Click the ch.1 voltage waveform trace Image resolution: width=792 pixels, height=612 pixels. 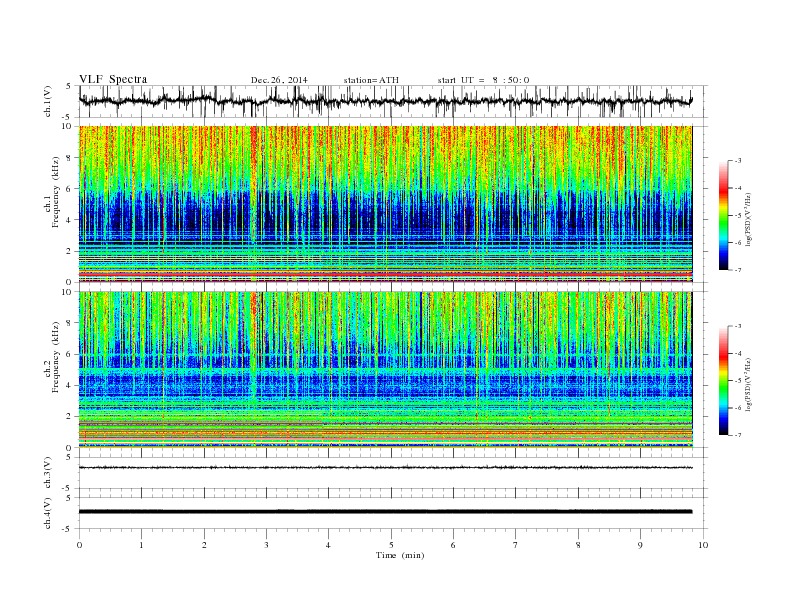tap(385, 101)
